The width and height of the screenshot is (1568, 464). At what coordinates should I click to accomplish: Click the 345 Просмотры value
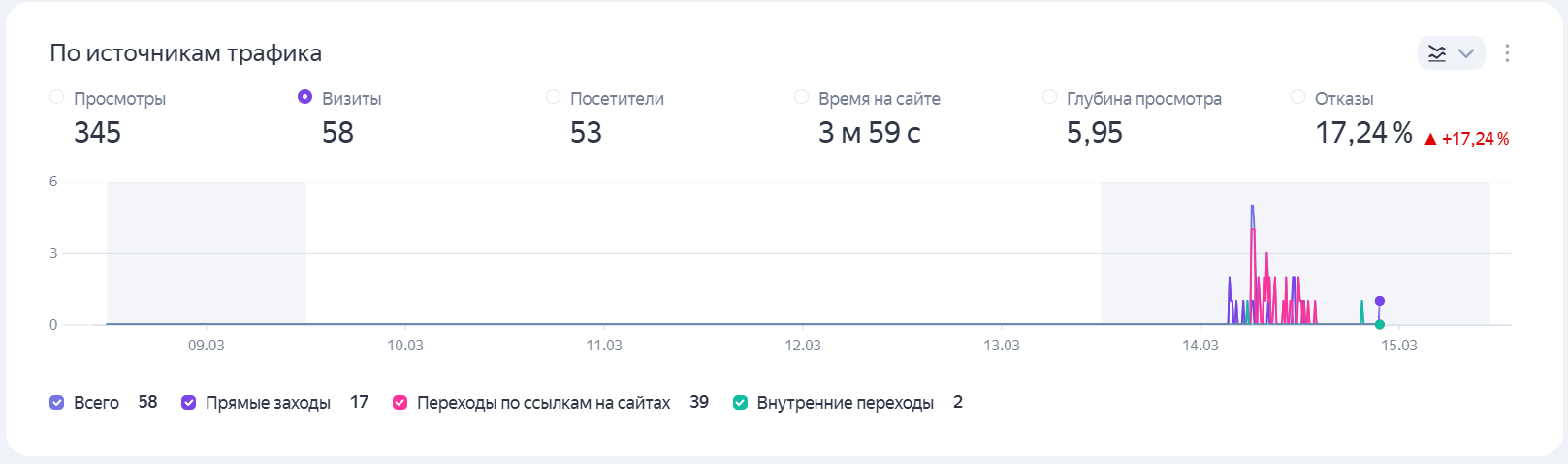97,133
